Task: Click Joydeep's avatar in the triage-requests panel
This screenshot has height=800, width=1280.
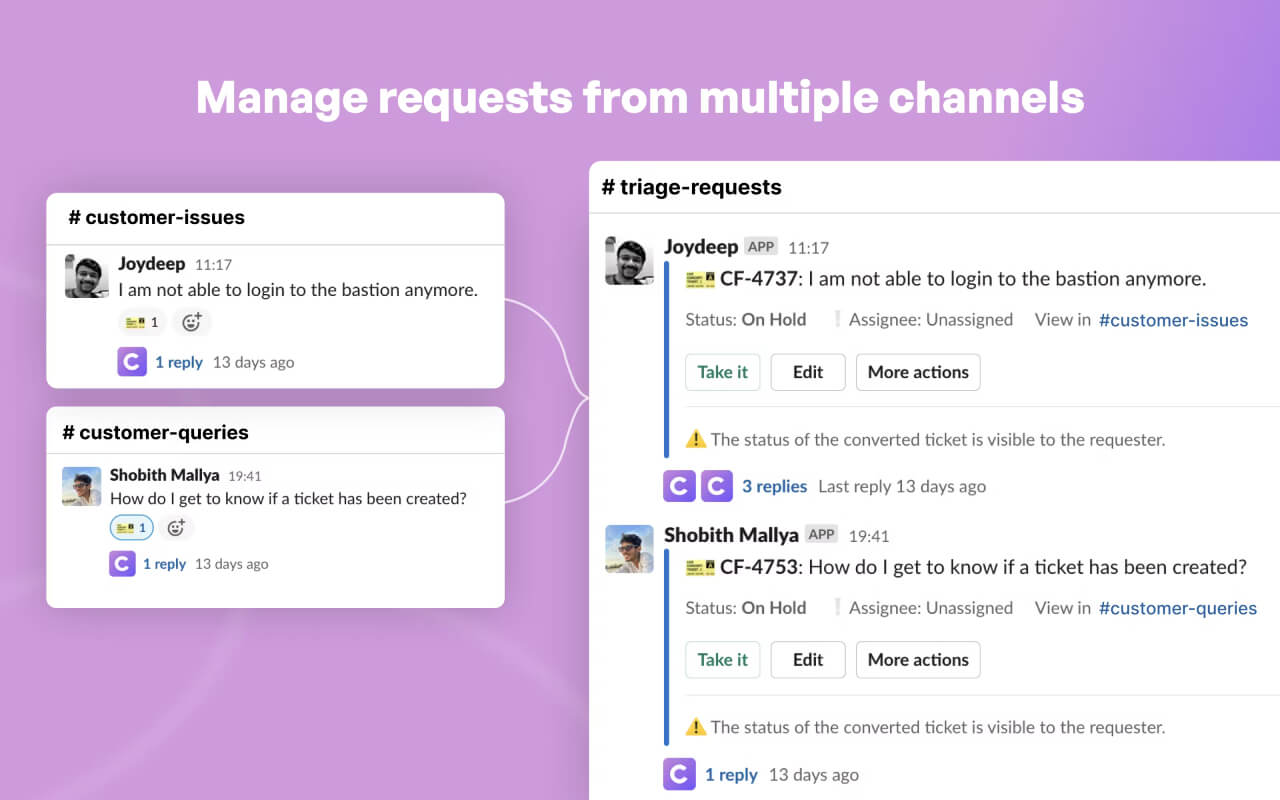Action: pyautogui.click(x=630, y=261)
